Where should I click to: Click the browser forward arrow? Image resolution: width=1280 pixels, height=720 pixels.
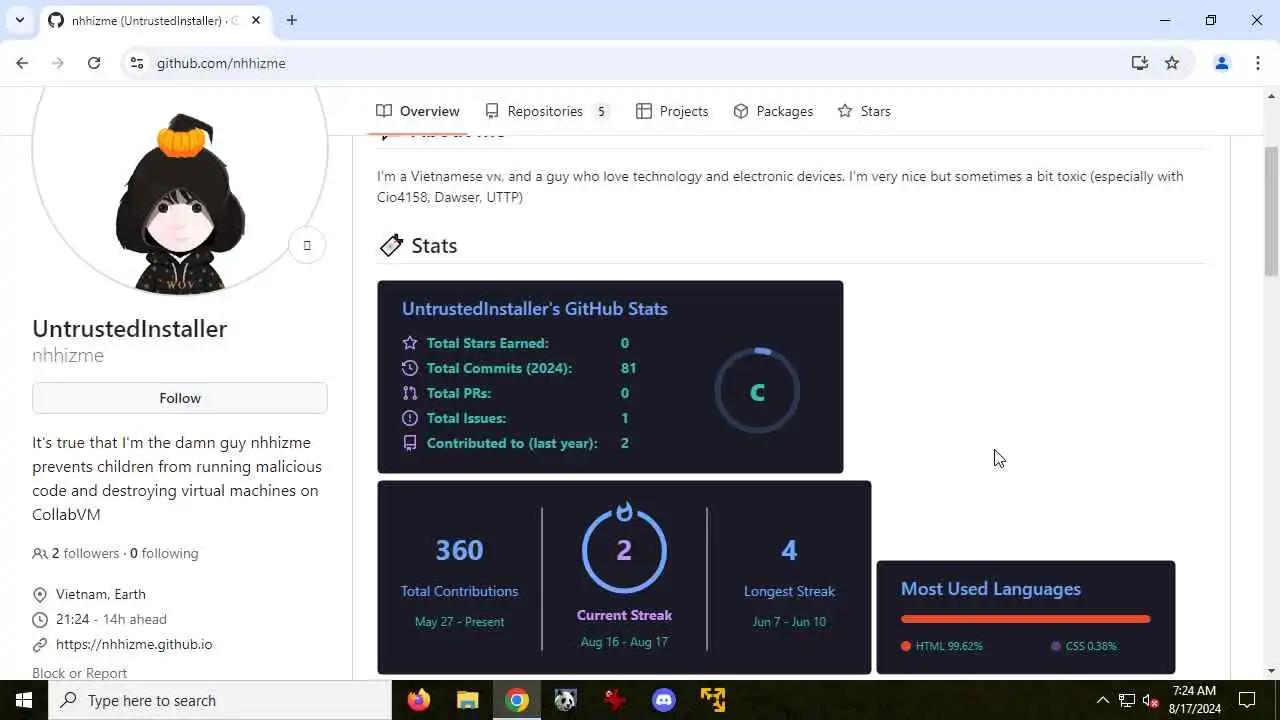tap(58, 63)
